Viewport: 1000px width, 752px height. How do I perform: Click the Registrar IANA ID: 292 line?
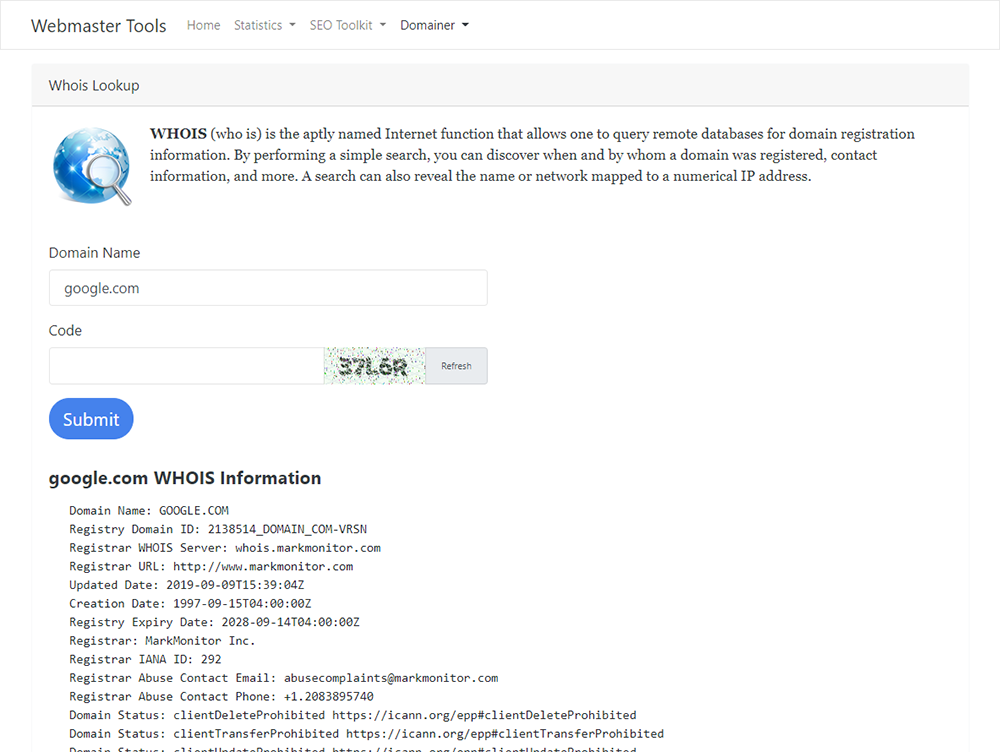(x=145, y=659)
